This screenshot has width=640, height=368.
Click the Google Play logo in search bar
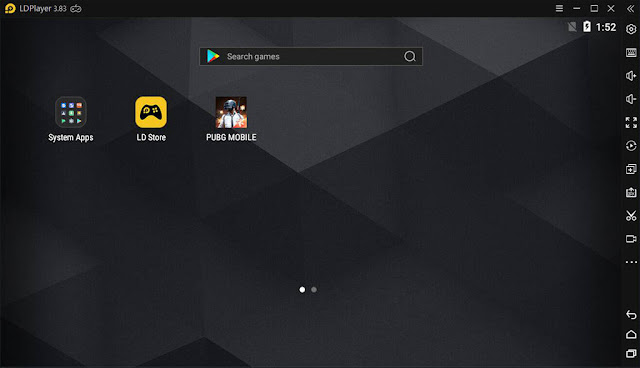[213, 56]
